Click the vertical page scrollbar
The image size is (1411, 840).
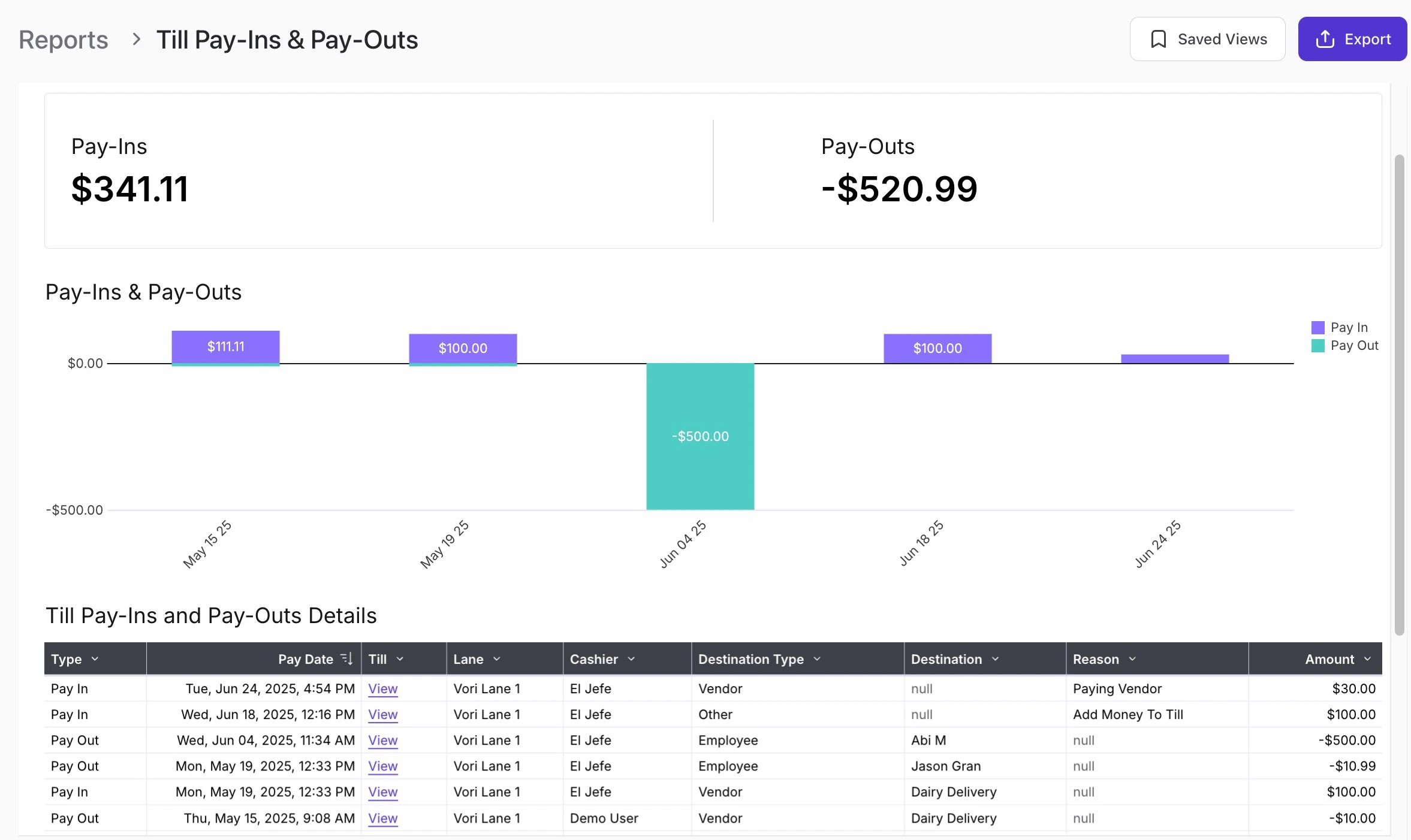pos(1399,395)
